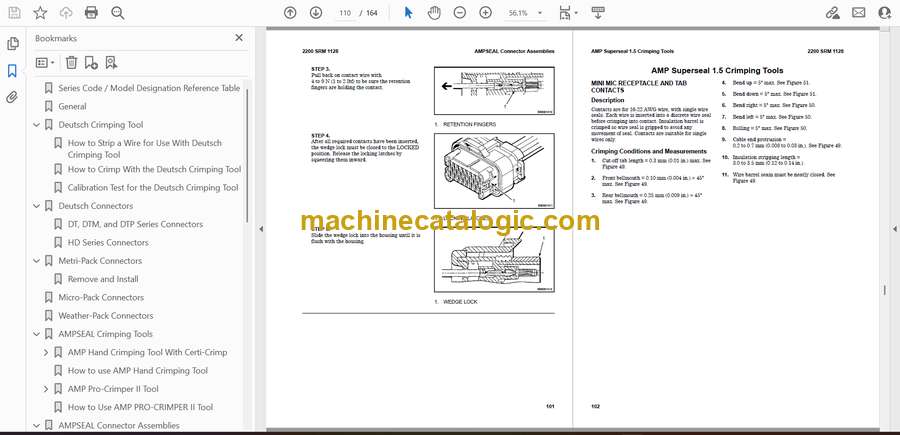Activate the hand pan tool
900x435 pixels.
[x=435, y=13]
